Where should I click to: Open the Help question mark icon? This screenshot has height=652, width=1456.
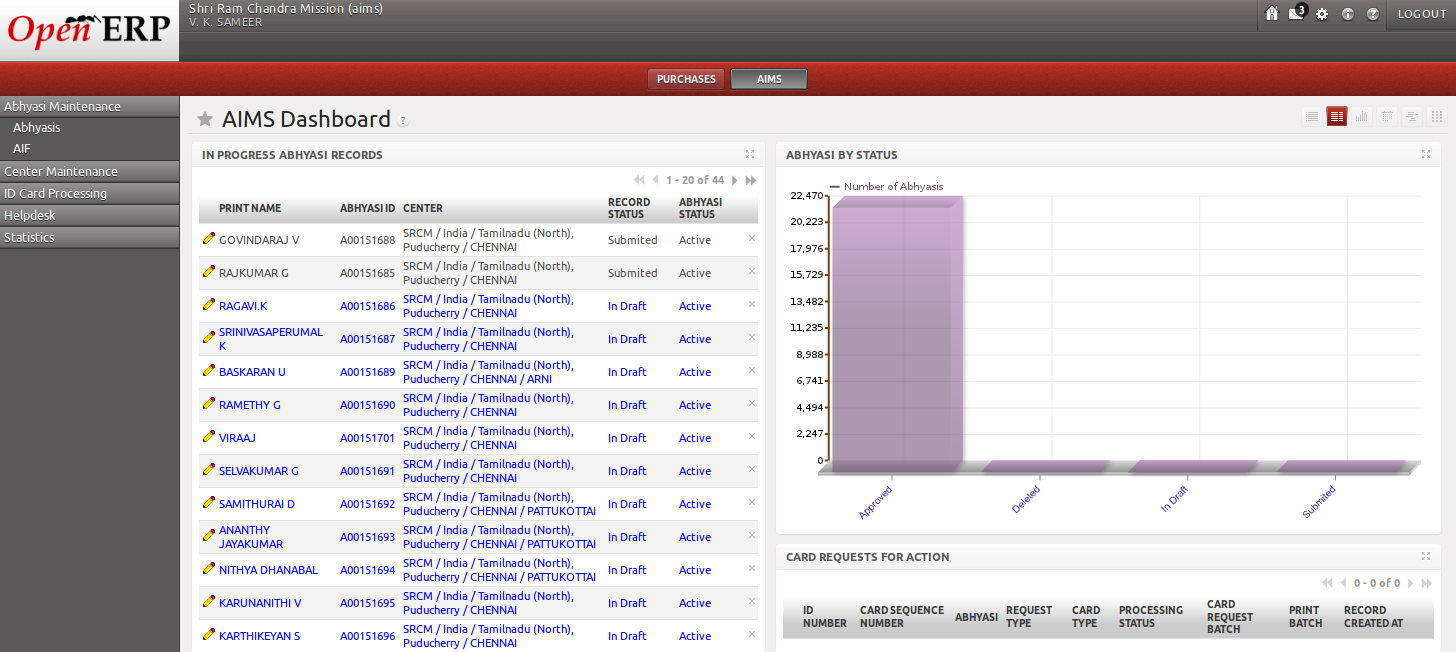click(x=1372, y=14)
